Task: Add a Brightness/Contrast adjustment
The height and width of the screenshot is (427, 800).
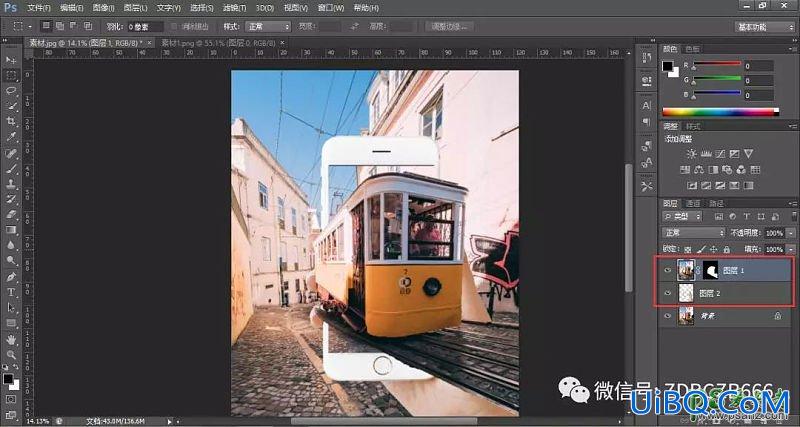Action: coord(691,154)
